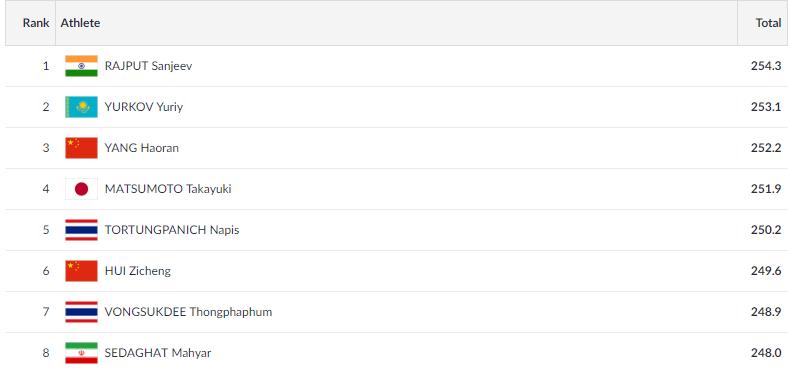Click the India flag icon

coord(81,66)
